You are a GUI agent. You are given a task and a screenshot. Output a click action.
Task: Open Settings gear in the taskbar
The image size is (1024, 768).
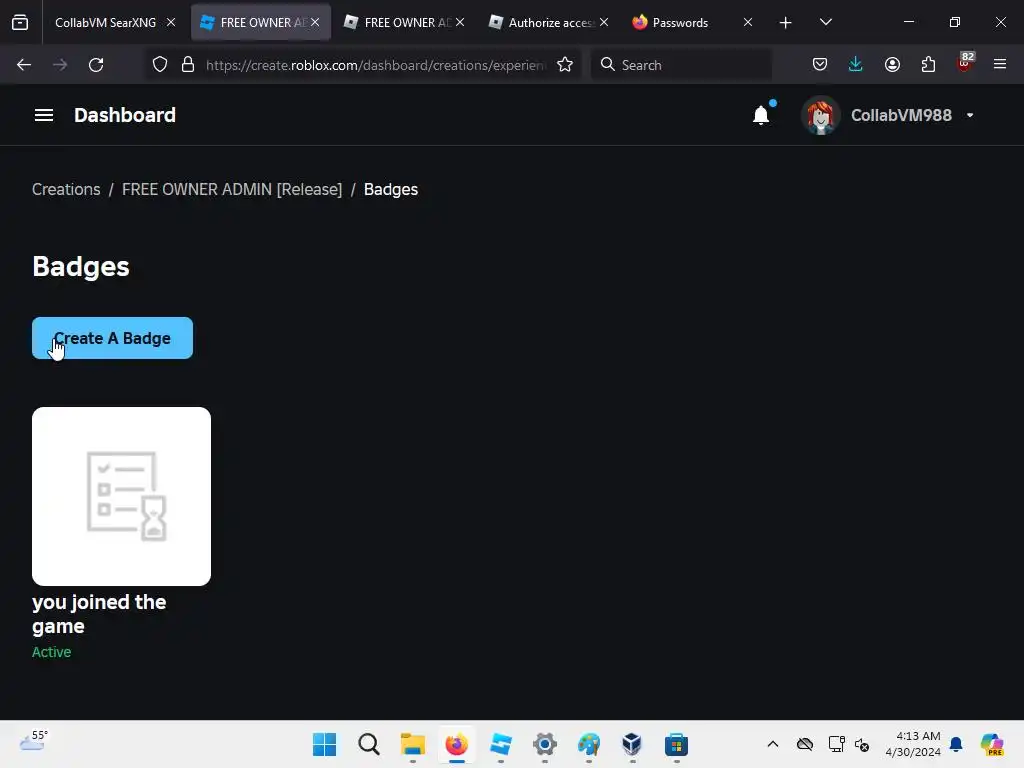(x=545, y=744)
